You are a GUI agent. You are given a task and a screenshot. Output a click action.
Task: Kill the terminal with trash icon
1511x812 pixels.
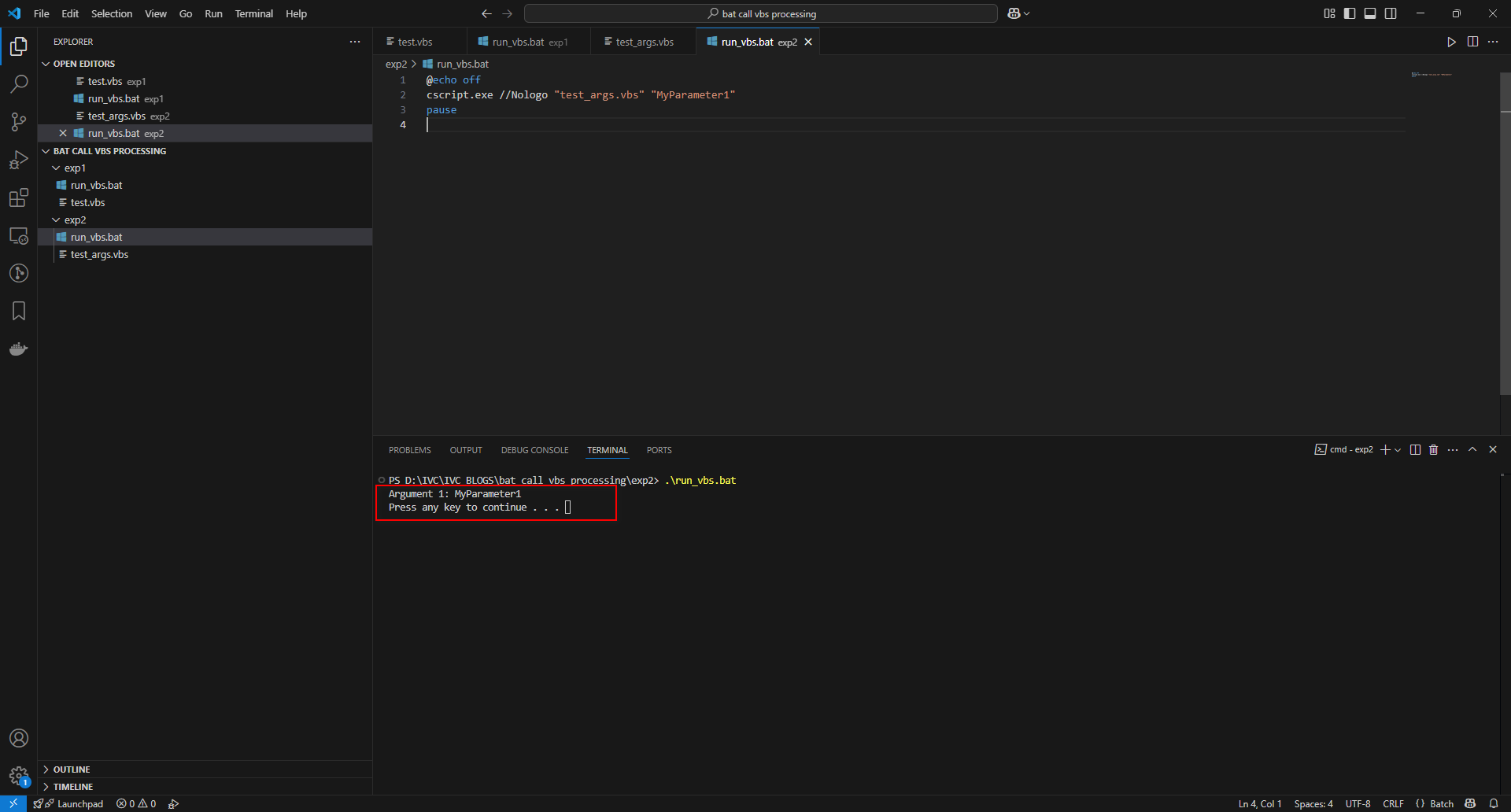pyautogui.click(x=1433, y=450)
